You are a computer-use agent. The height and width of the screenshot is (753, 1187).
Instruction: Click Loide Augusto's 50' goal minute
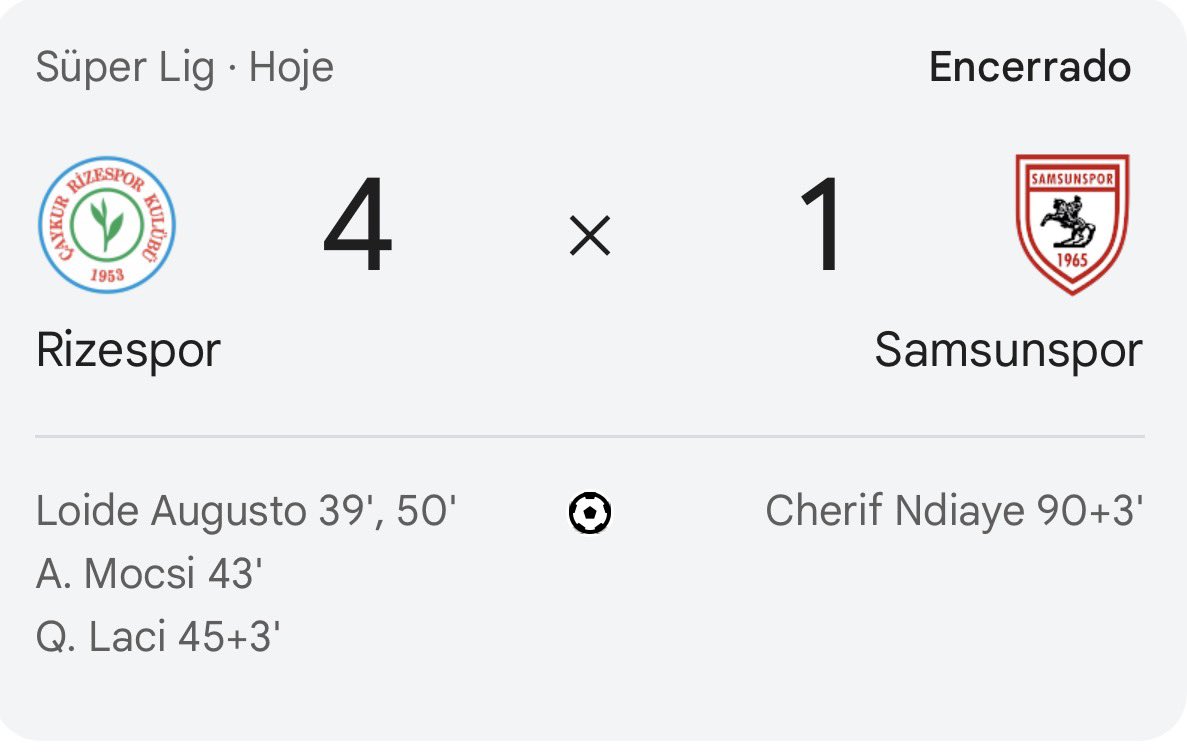point(427,512)
